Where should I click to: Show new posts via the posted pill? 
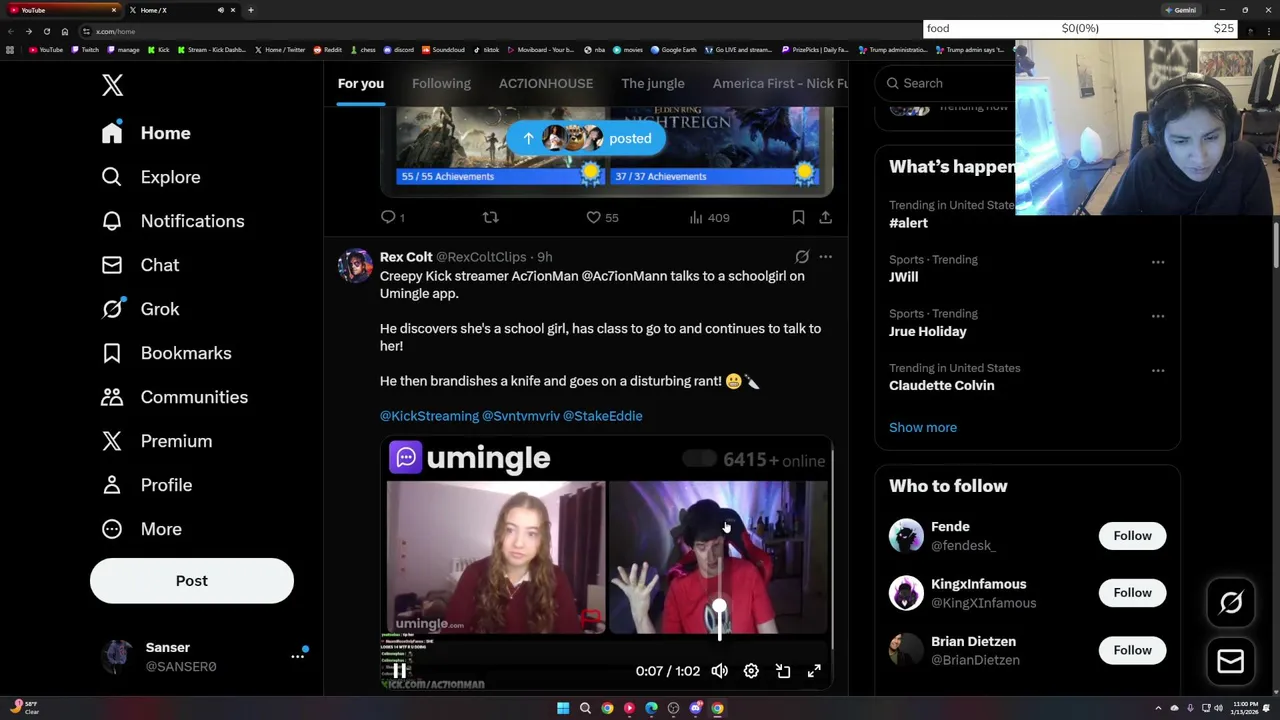click(586, 139)
